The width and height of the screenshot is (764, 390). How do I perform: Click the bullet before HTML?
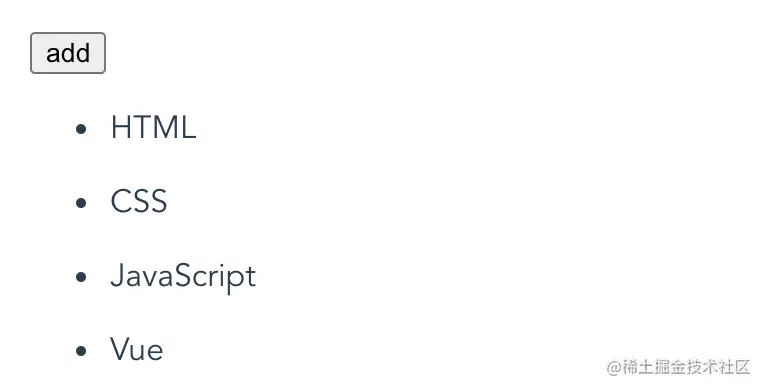pyautogui.click(x=81, y=129)
